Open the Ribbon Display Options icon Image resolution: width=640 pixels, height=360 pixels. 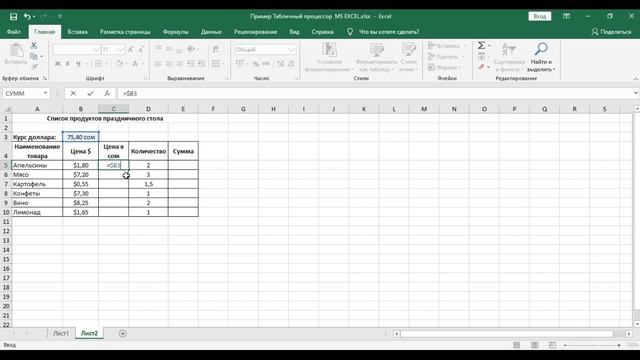pos(567,16)
